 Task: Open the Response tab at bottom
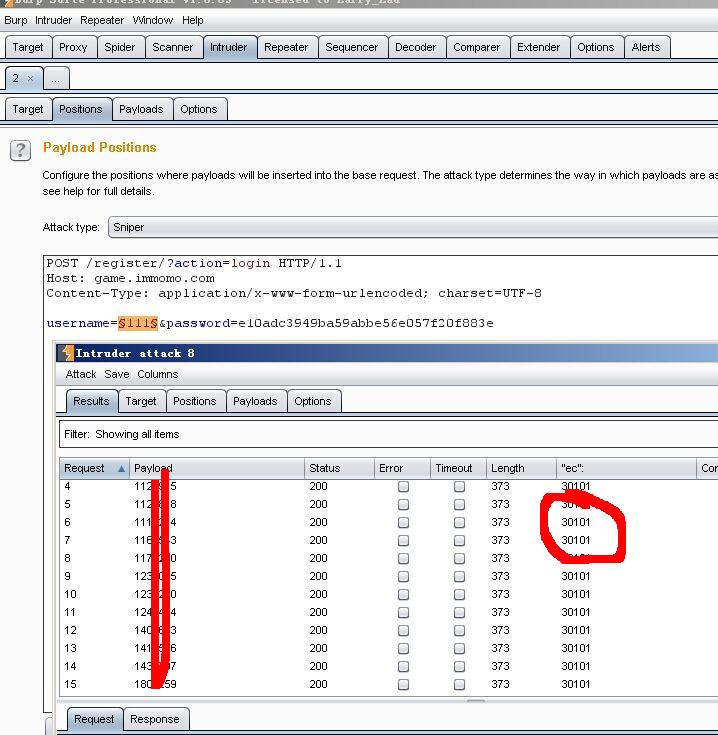point(155,720)
